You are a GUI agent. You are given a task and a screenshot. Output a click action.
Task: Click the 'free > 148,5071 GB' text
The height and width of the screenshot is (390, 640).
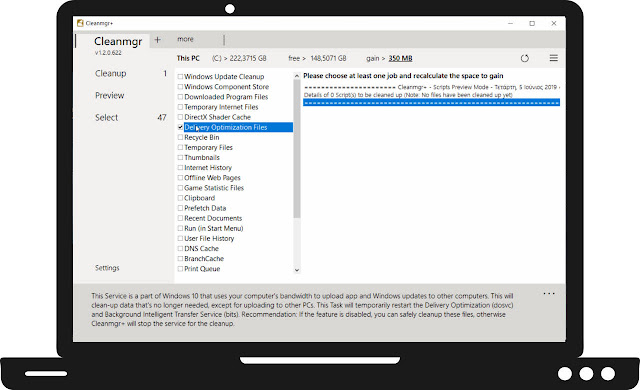(x=317, y=58)
